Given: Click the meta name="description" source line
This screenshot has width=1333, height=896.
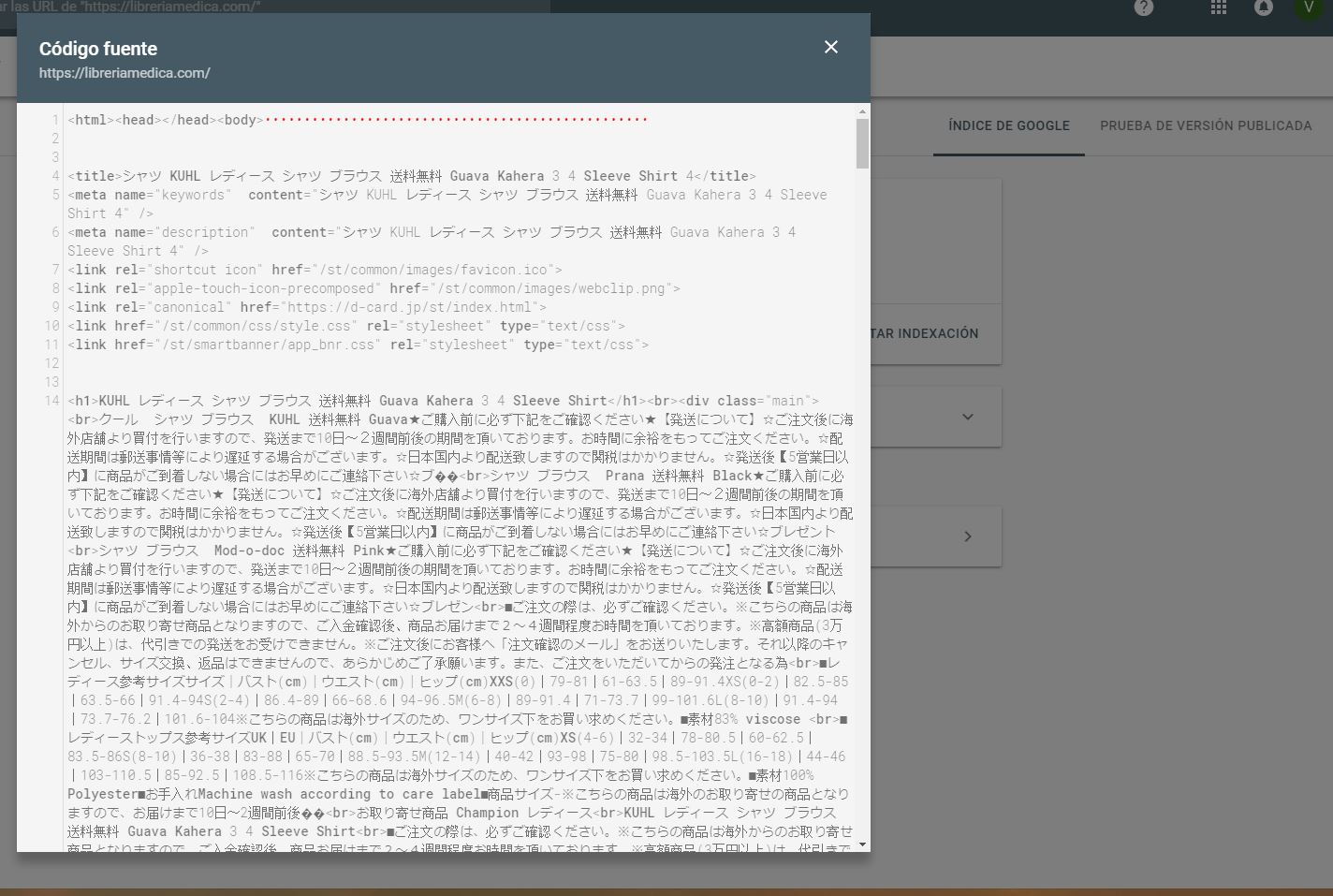Looking at the screenshot, I should point(432,242).
